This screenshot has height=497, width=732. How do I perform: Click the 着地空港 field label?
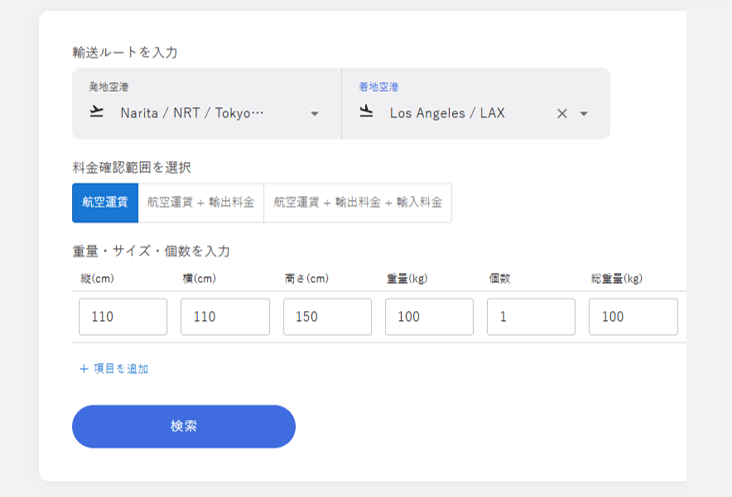(379, 87)
